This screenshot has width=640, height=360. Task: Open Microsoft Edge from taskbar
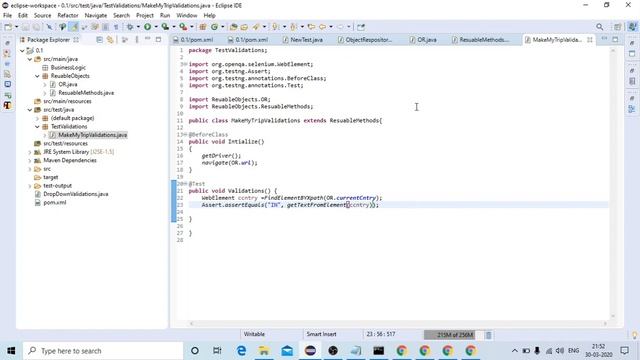(x=241, y=351)
